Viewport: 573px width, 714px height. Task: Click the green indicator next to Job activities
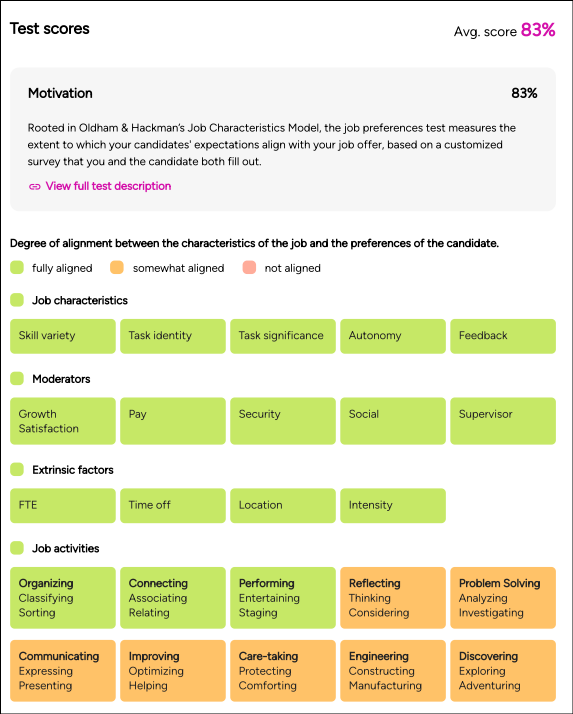(x=17, y=548)
